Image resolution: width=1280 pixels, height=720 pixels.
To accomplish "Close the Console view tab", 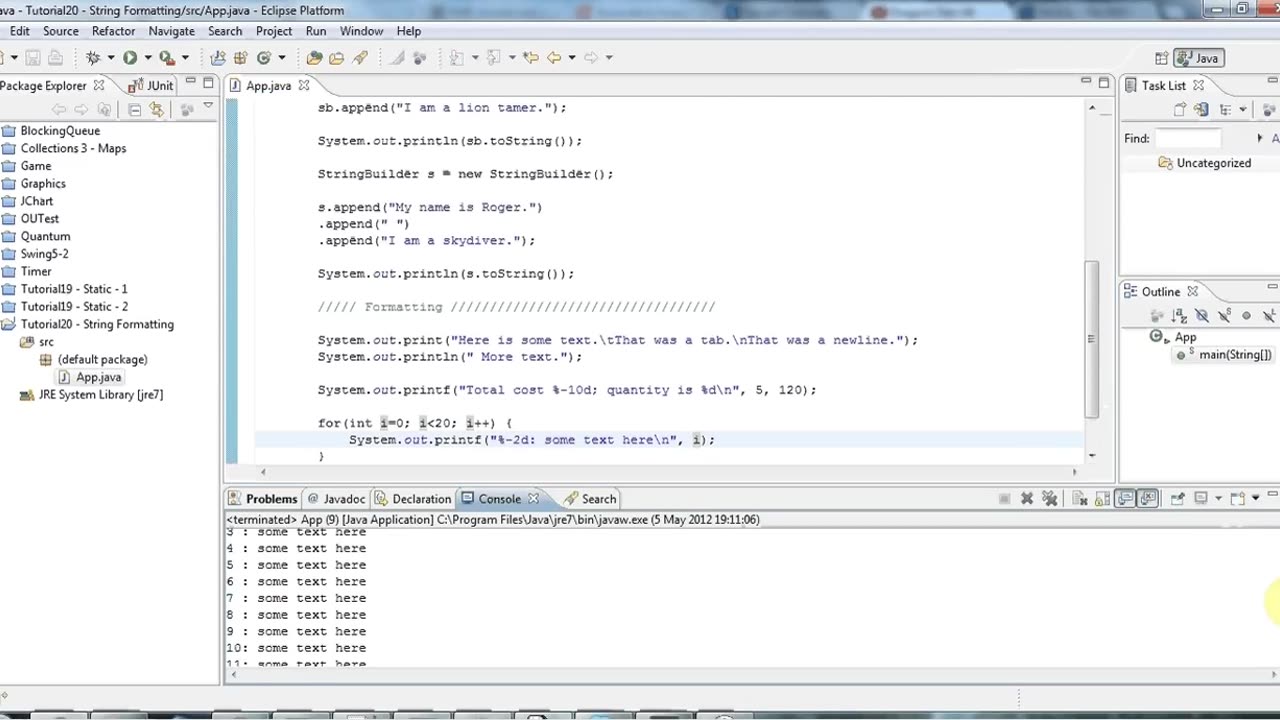I will tap(533, 499).
